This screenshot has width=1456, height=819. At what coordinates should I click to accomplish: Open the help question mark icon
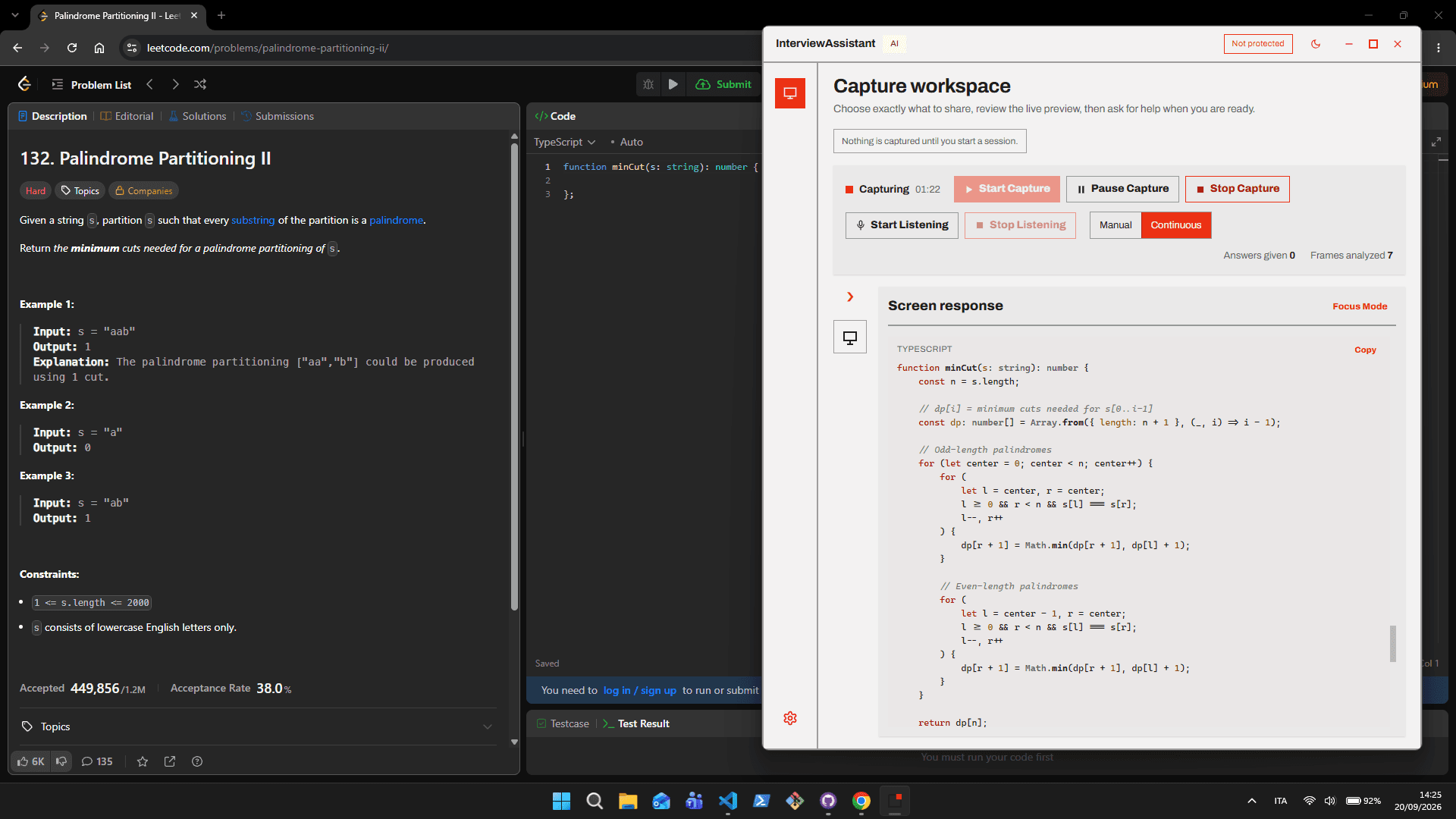click(x=197, y=761)
